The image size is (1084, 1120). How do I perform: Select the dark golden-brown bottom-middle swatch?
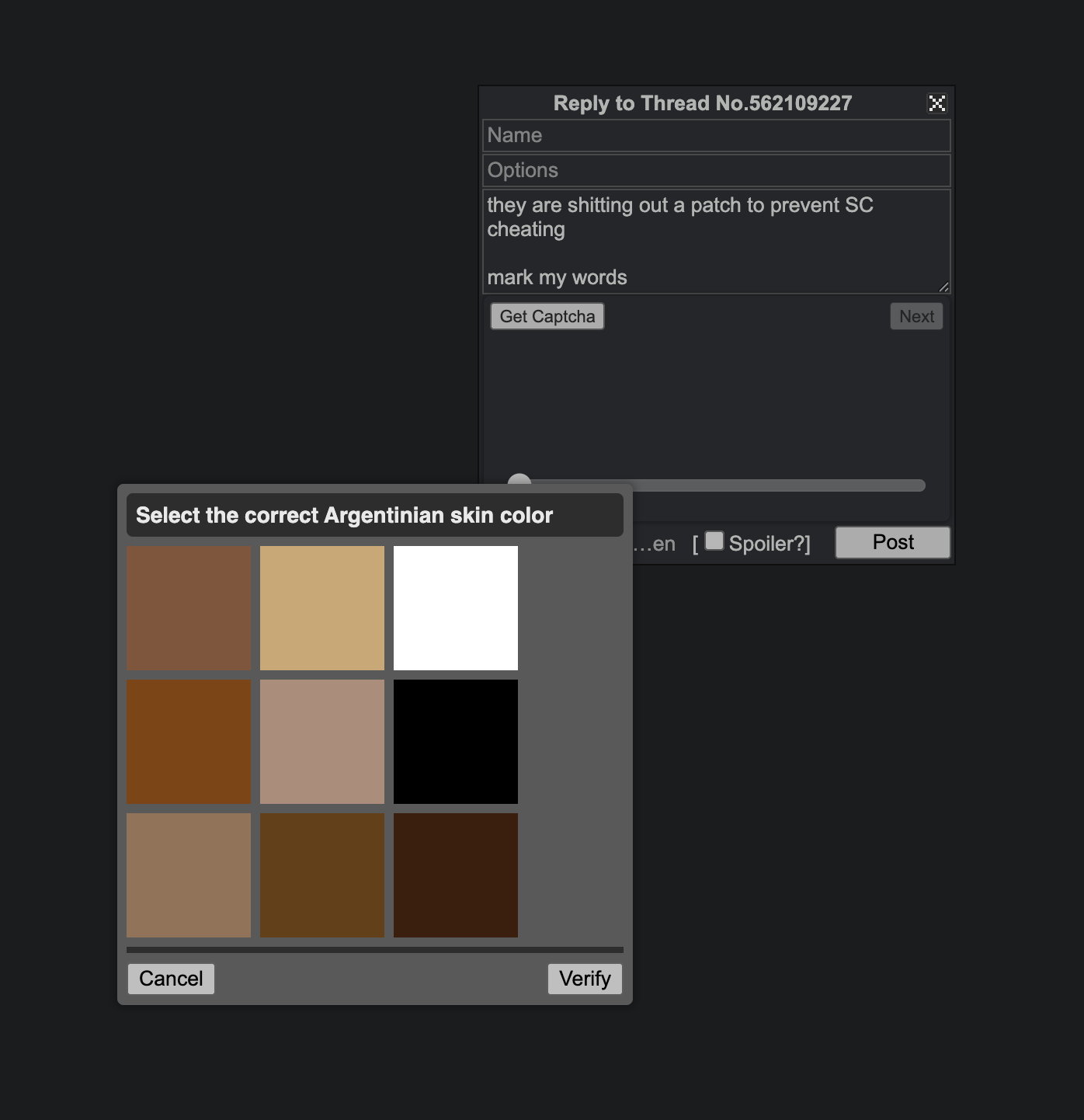point(322,875)
